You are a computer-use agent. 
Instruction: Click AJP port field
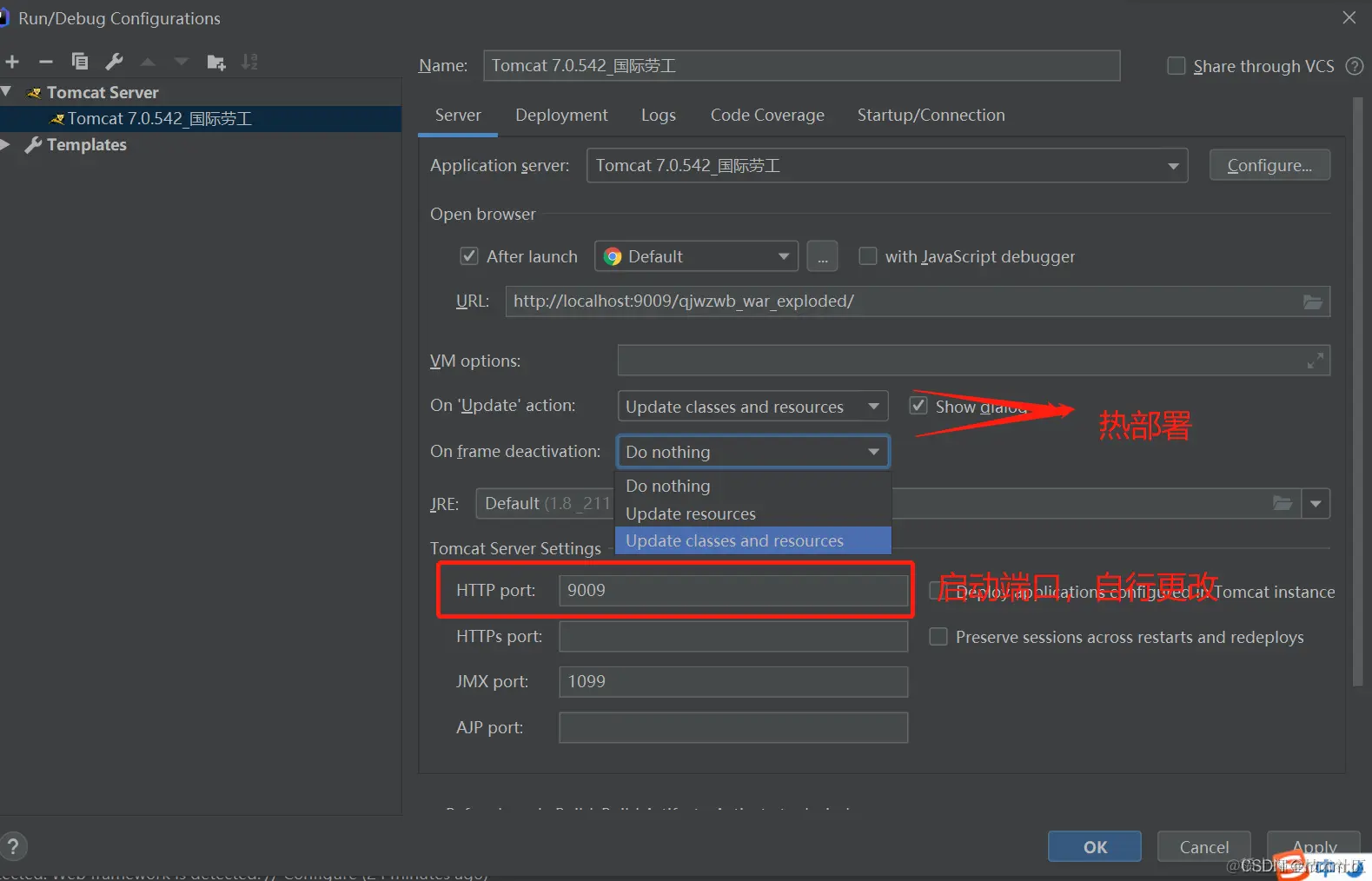click(x=733, y=727)
